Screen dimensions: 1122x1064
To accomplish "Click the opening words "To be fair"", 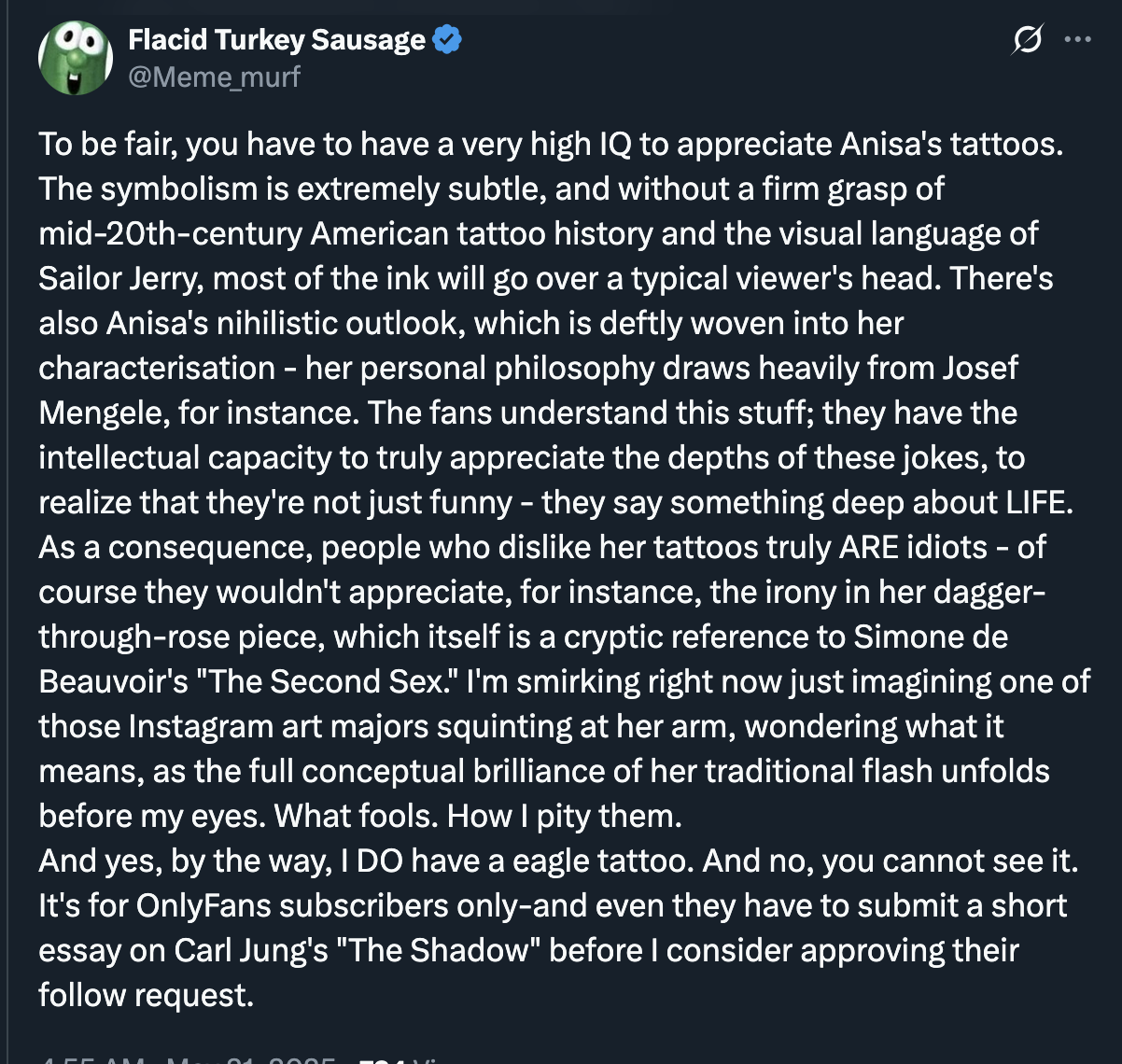I will click(107, 144).
